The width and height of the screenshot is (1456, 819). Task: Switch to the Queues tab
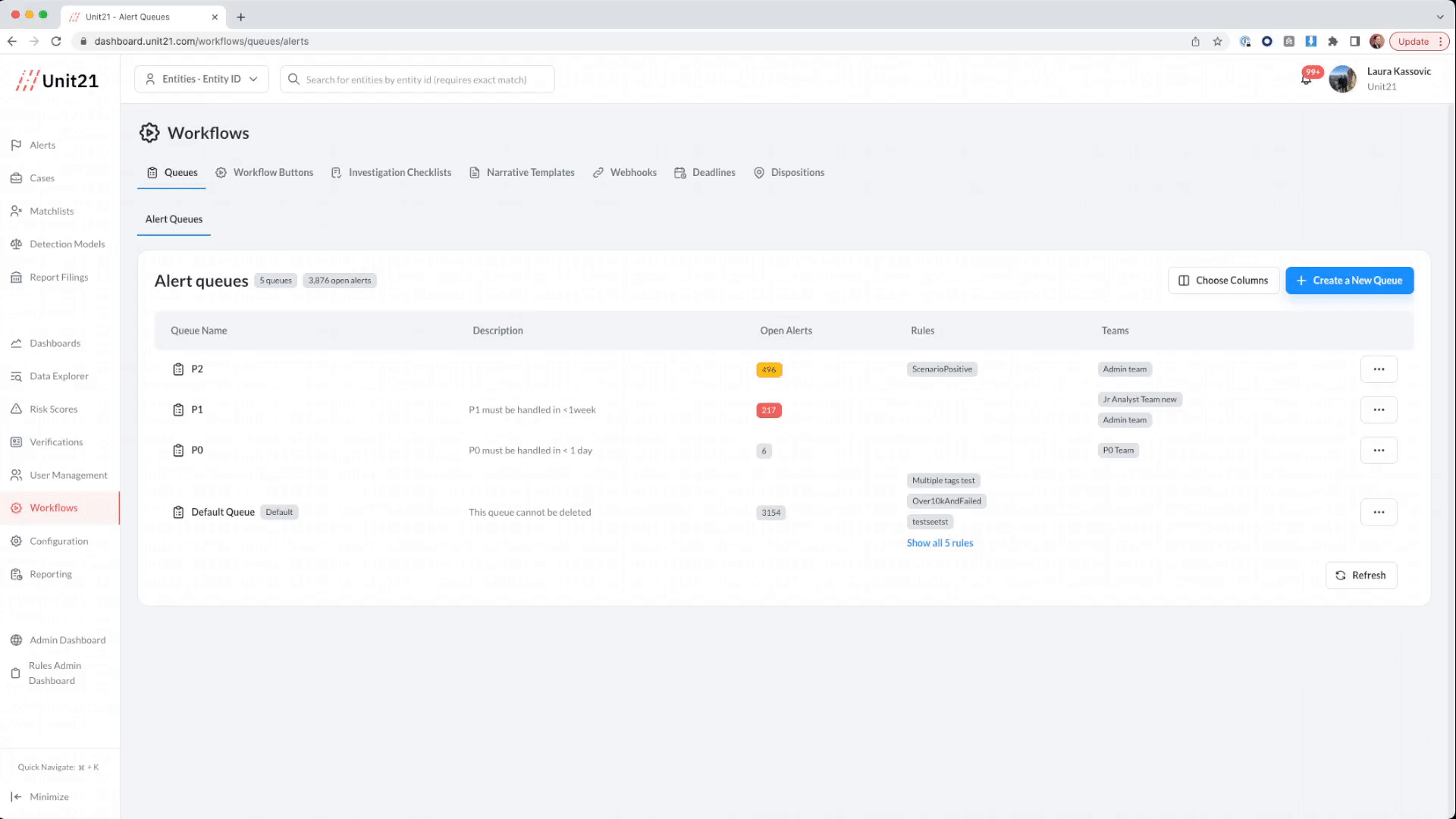coord(172,173)
